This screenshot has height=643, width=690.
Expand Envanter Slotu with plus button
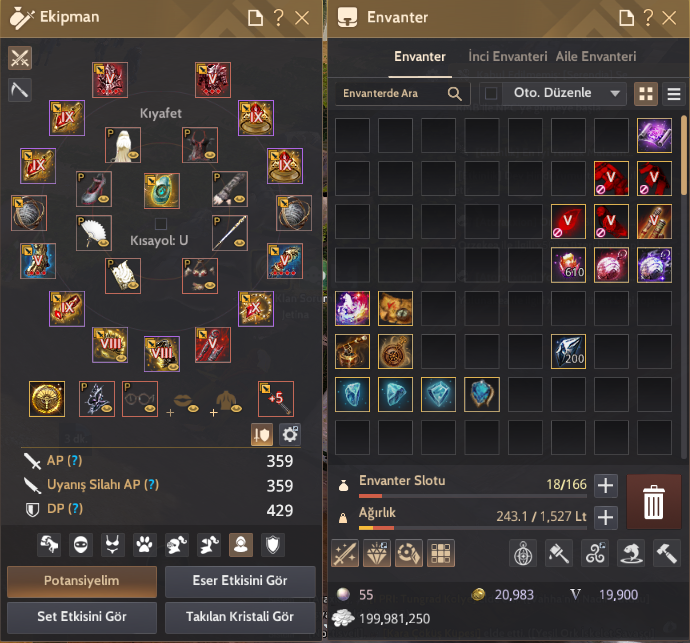pyautogui.click(x=606, y=485)
